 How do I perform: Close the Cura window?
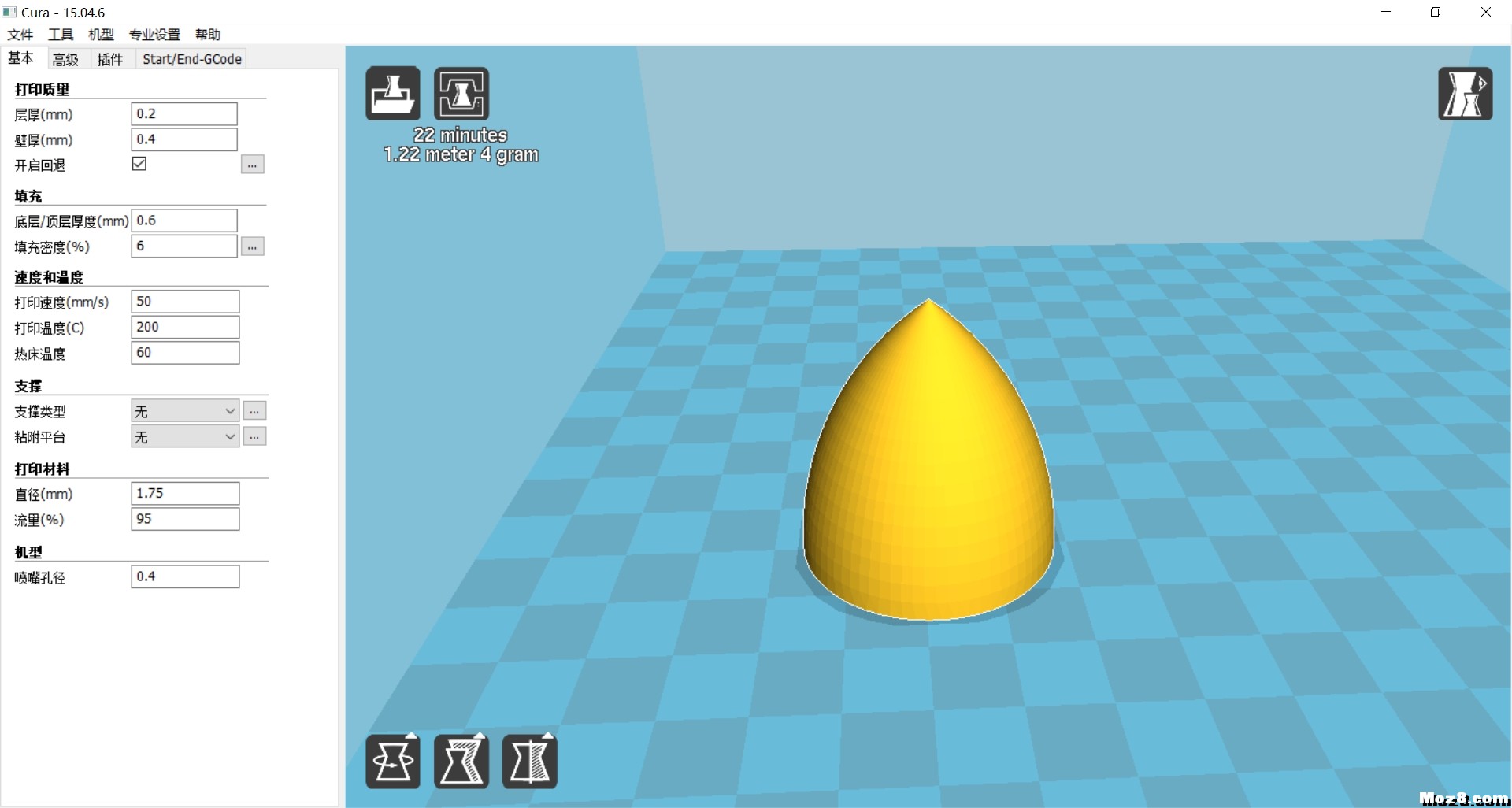(x=1486, y=12)
